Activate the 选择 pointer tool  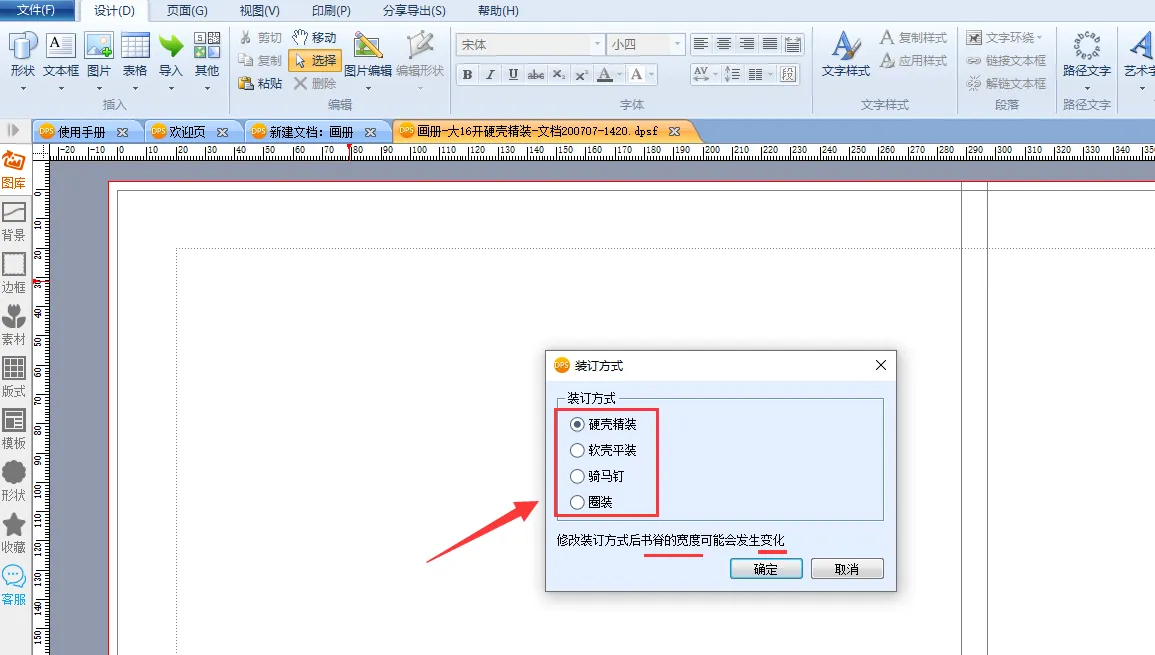pos(315,60)
